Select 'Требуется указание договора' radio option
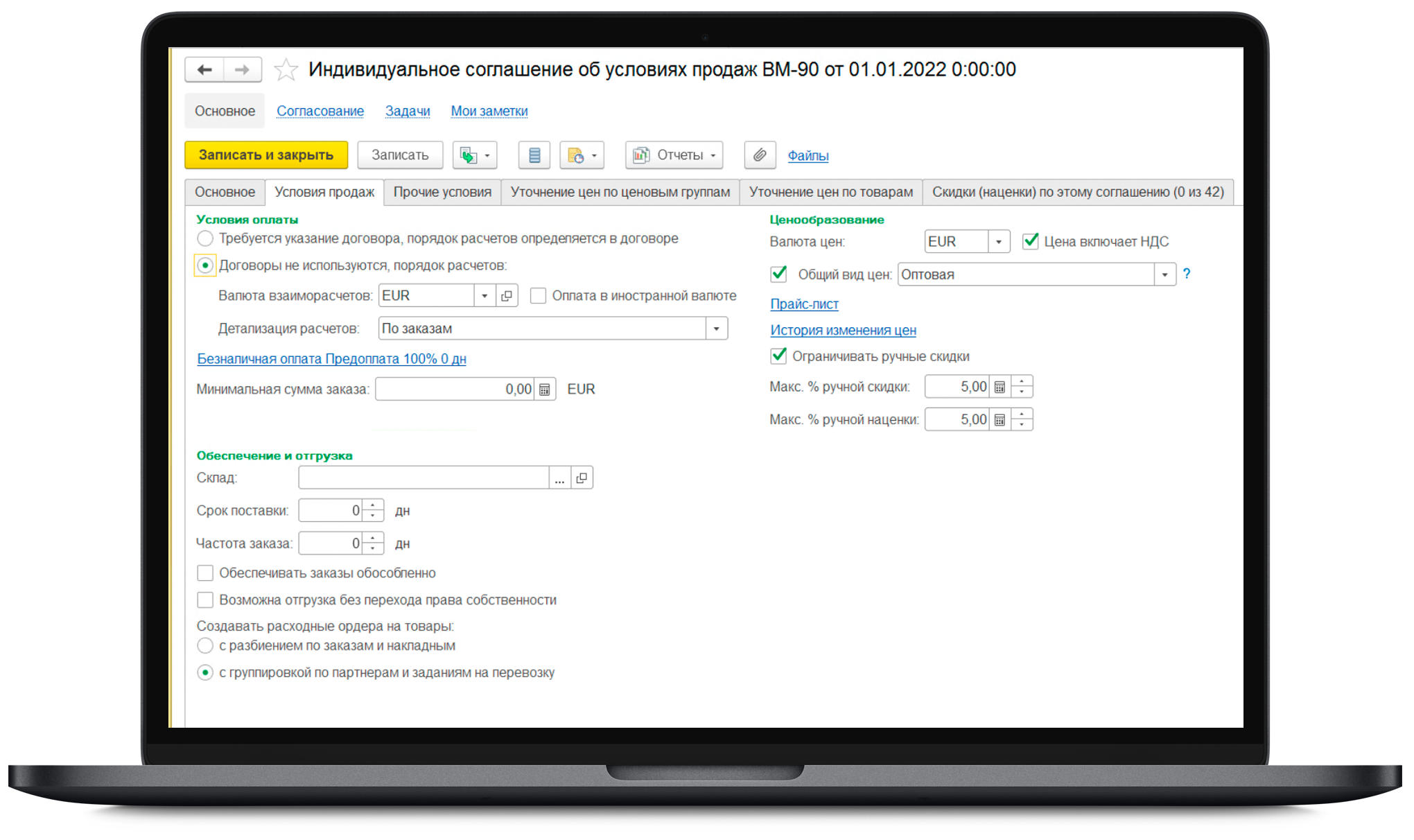Image resolution: width=1414 pixels, height=840 pixels. (x=205, y=239)
